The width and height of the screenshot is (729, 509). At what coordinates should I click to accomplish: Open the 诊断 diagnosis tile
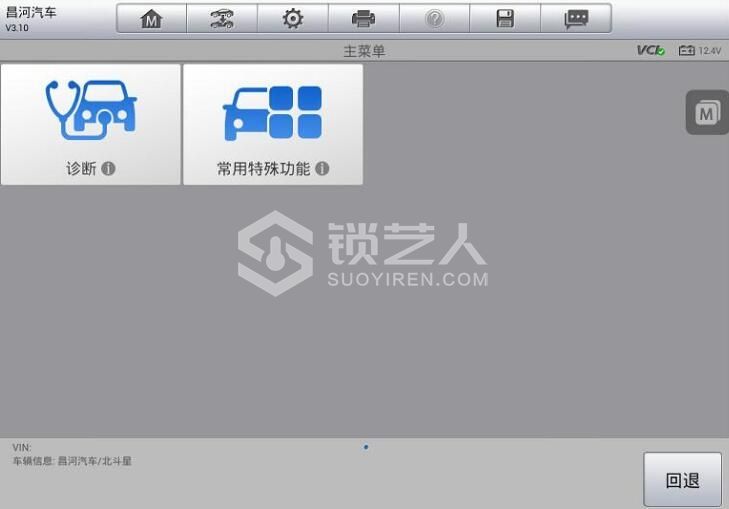tap(91, 125)
